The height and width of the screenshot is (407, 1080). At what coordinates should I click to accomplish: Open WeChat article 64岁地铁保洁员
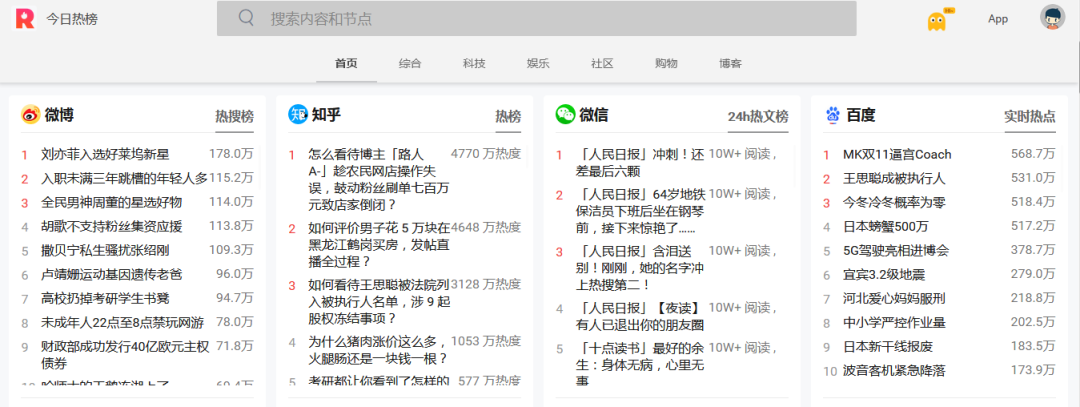tap(640, 211)
